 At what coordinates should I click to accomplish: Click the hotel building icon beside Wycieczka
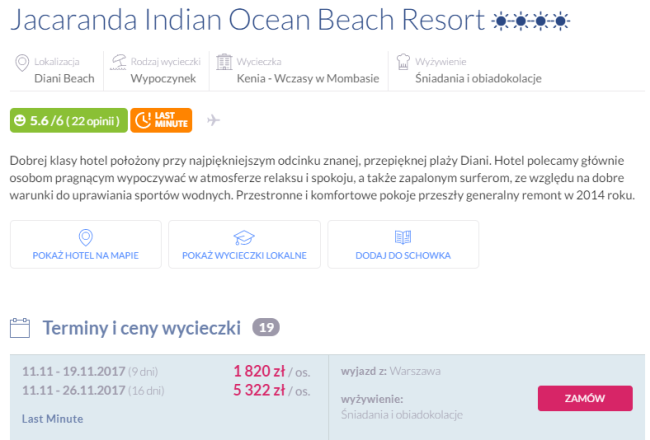click(x=223, y=62)
